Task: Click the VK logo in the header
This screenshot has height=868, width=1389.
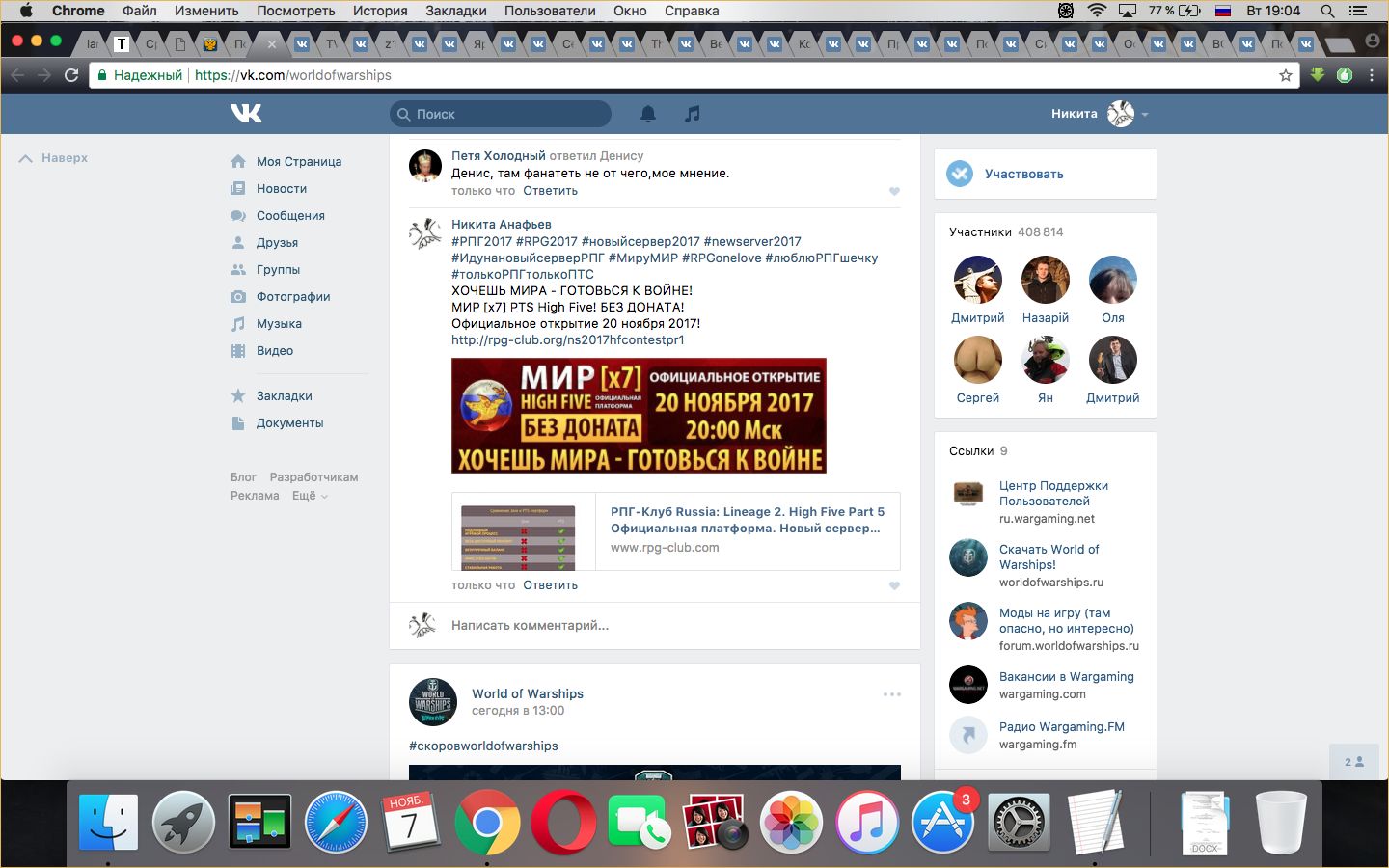Action: (x=246, y=114)
